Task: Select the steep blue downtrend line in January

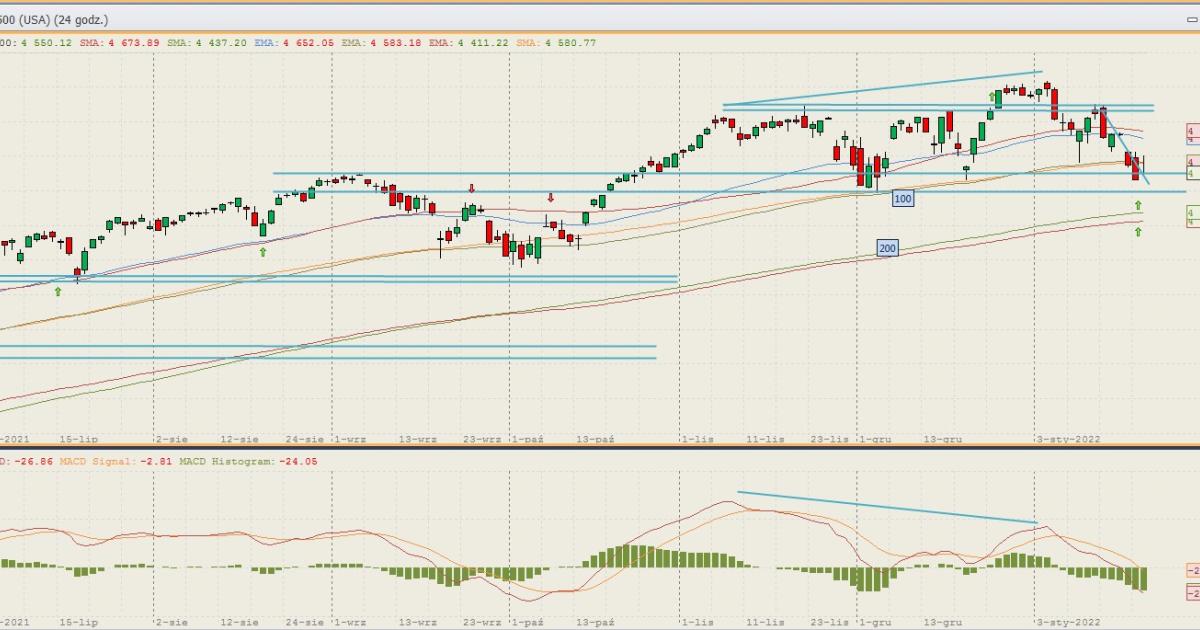Action: point(1124,145)
